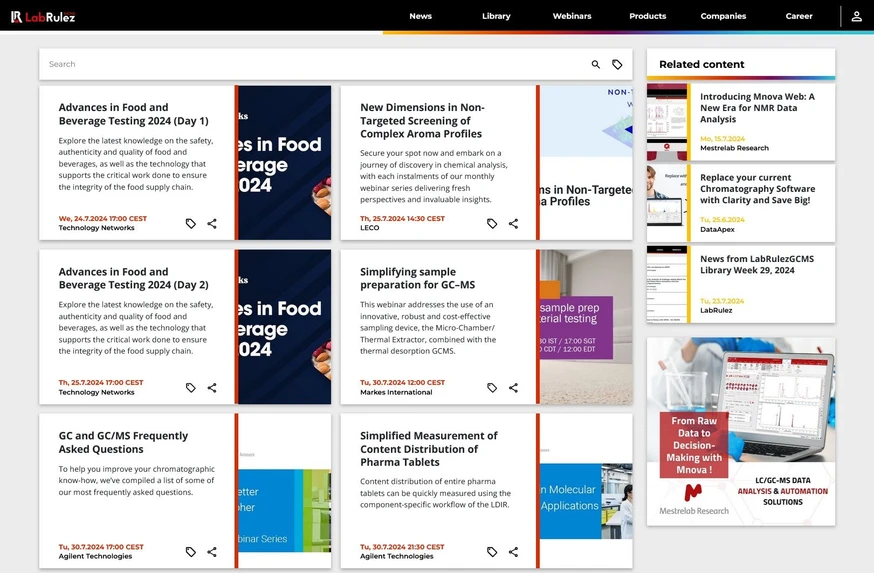Click the Food and Beverage Day 1 banner image
Image resolution: width=874 pixels, height=573 pixels.
click(x=284, y=163)
